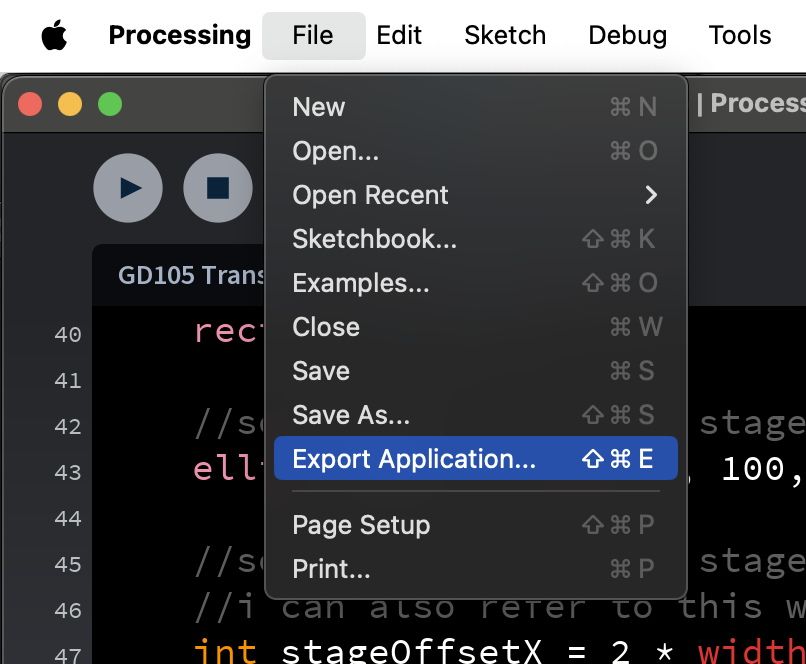Viewport: 806px width, 664px height.
Task: Select Examples... menu entry
Action: coord(476,283)
